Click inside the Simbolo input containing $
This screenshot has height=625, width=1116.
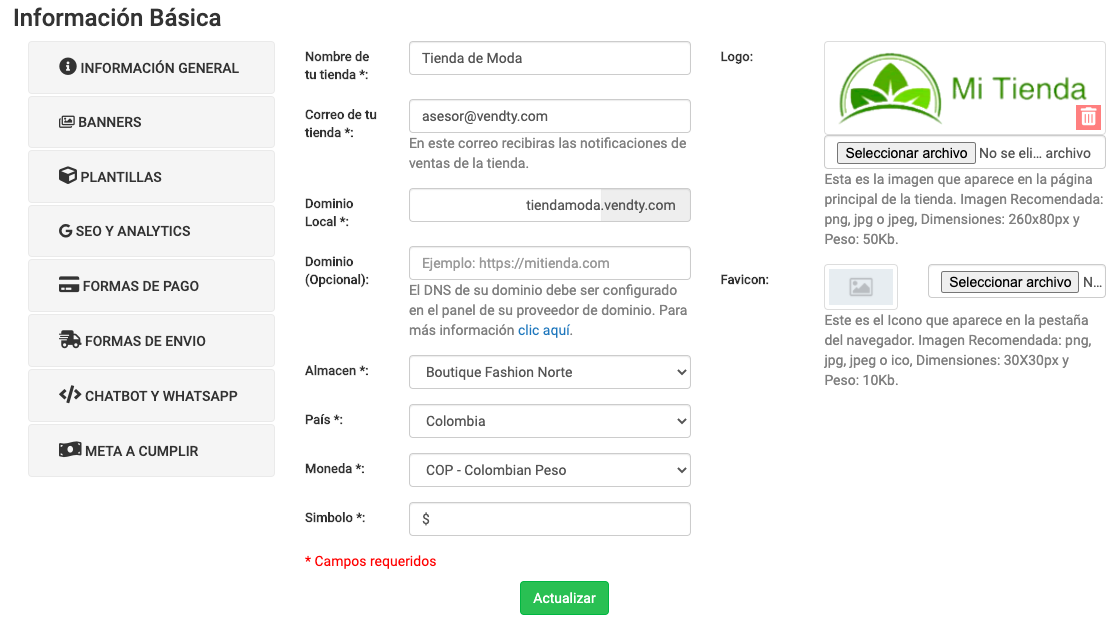[x=549, y=519]
